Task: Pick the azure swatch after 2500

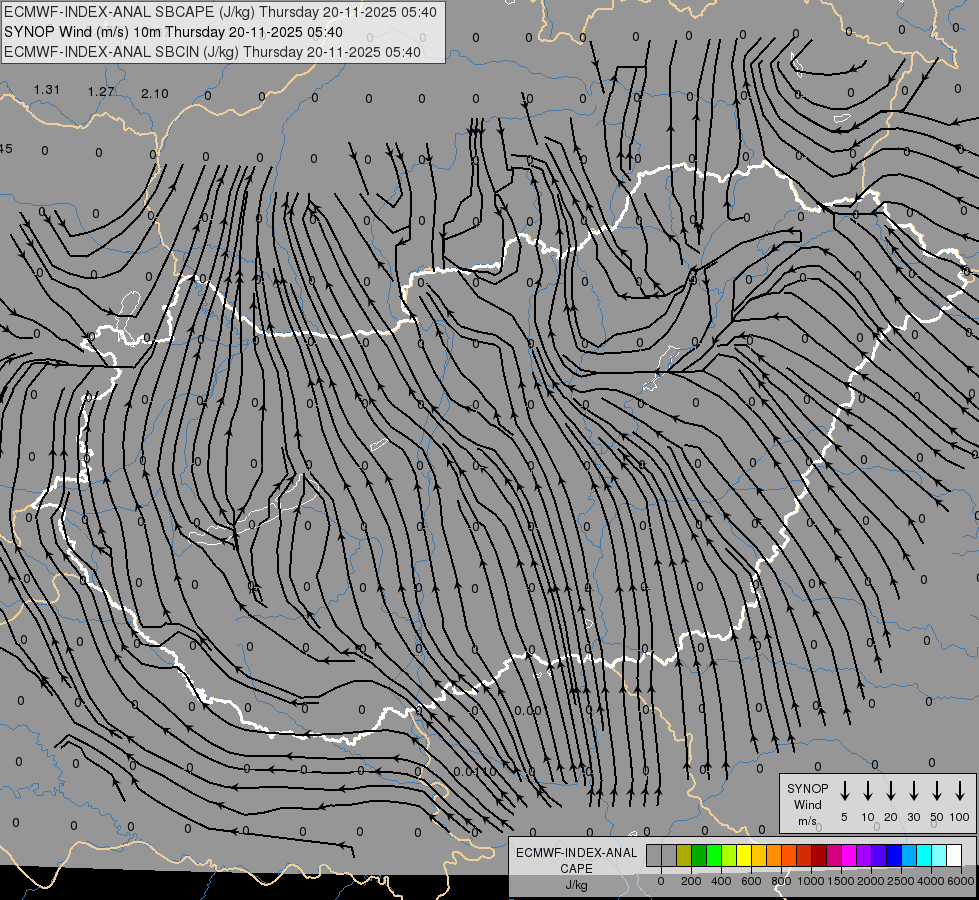Action: (x=908, y=855)
